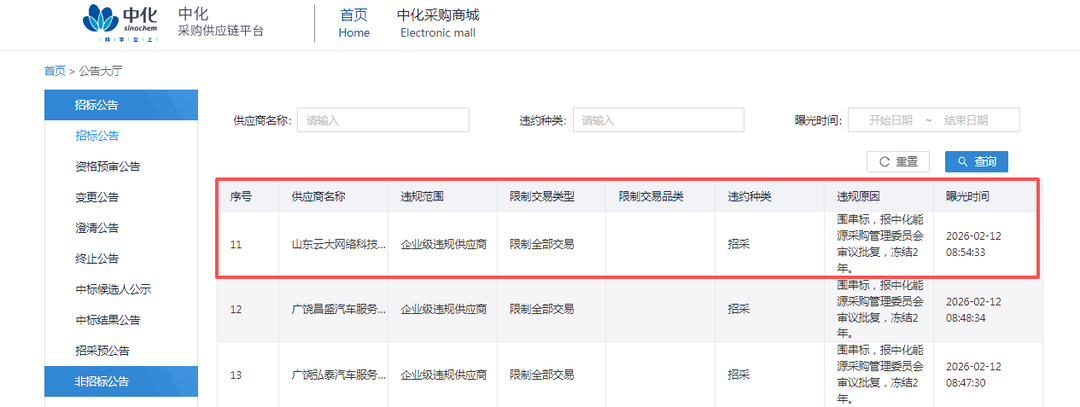Open 资格预审公告 in sidebar
The height and width of the screenshot is (407, 1080).
pos(107,167)
